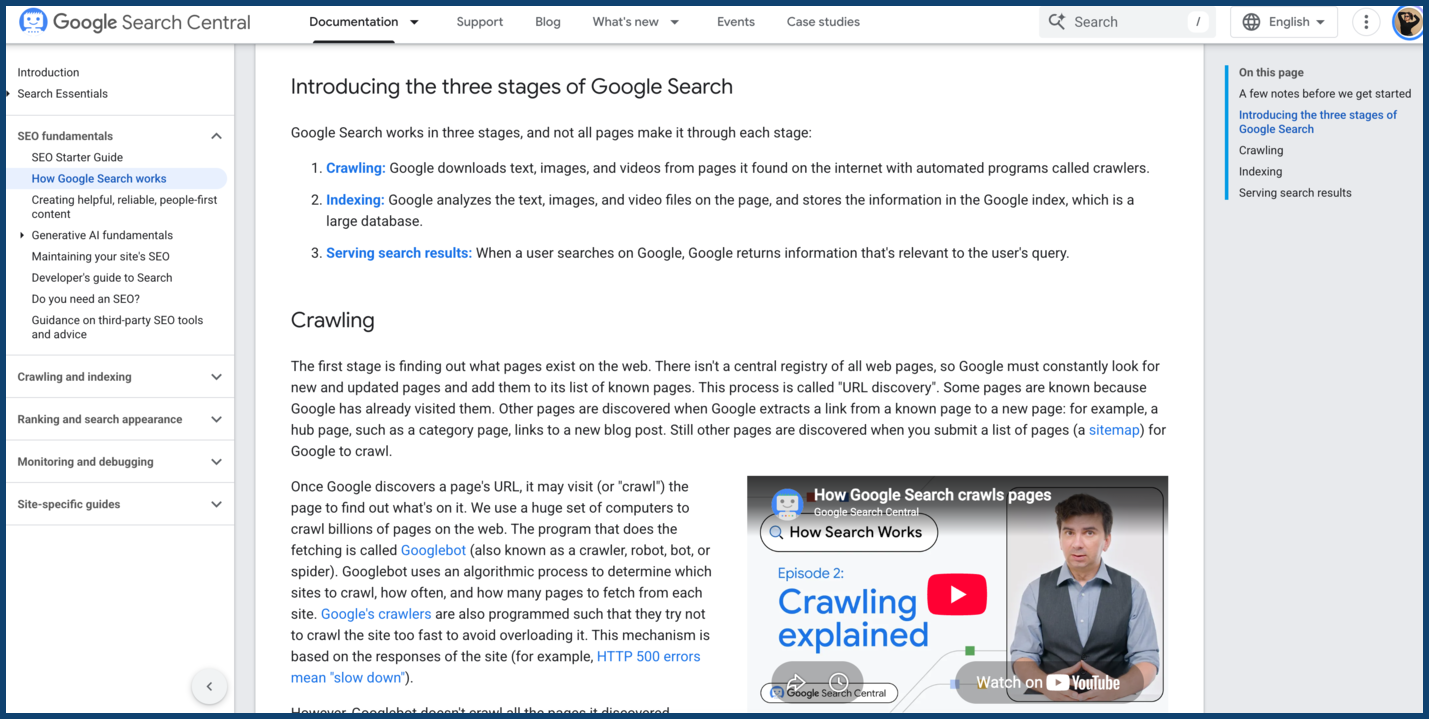This screenshot has width=1429, height=719.
Task: Expand the Monitoring and debugging section
Action: point(216,462)
